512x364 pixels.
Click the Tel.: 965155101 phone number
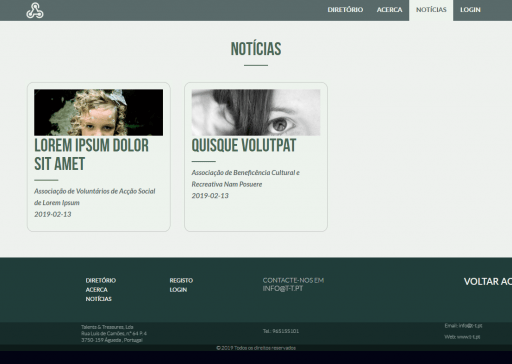click(281, 331)
